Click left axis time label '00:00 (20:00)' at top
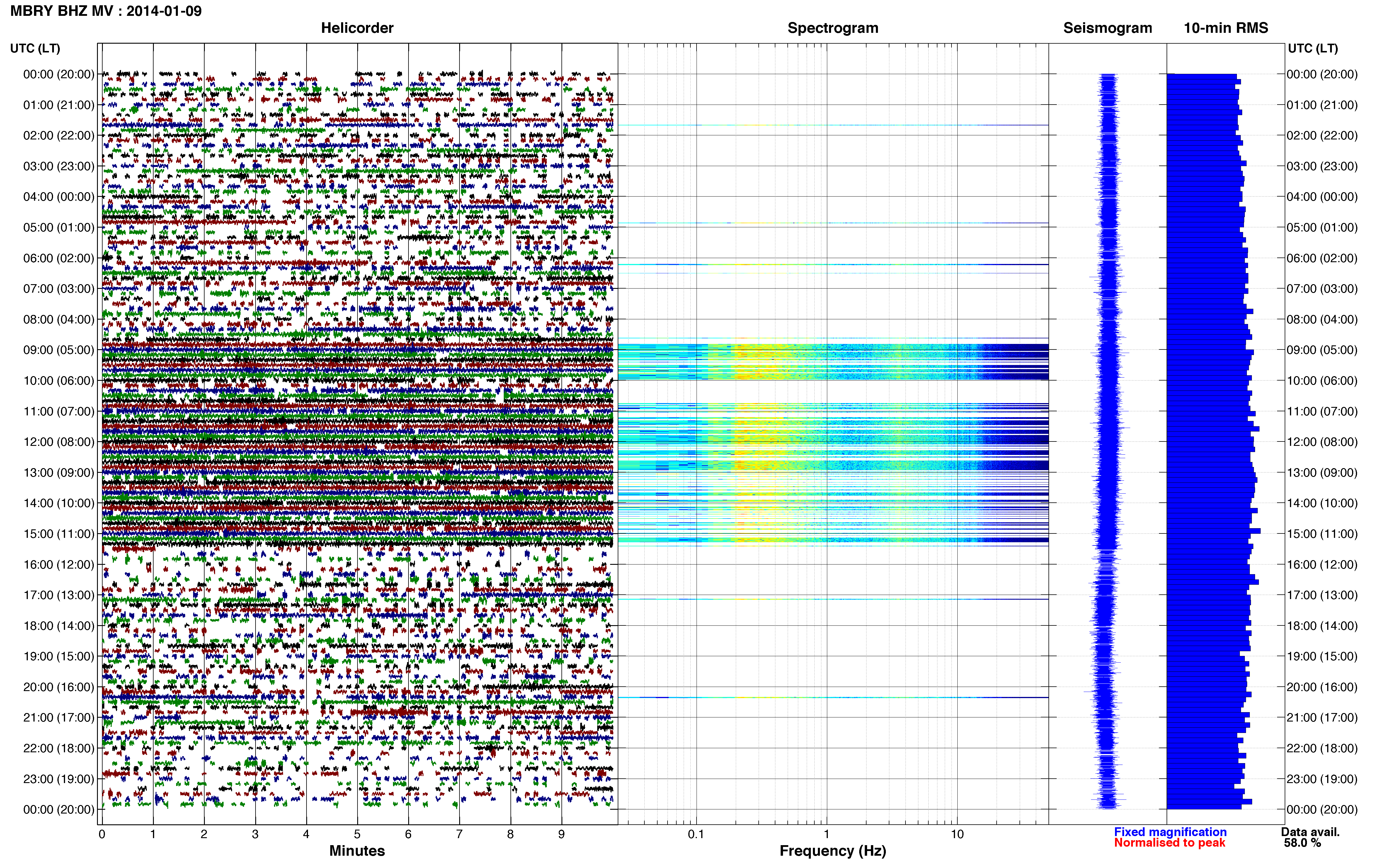The height and width of the screenshot is (868, 1389). tap(59, 74)
